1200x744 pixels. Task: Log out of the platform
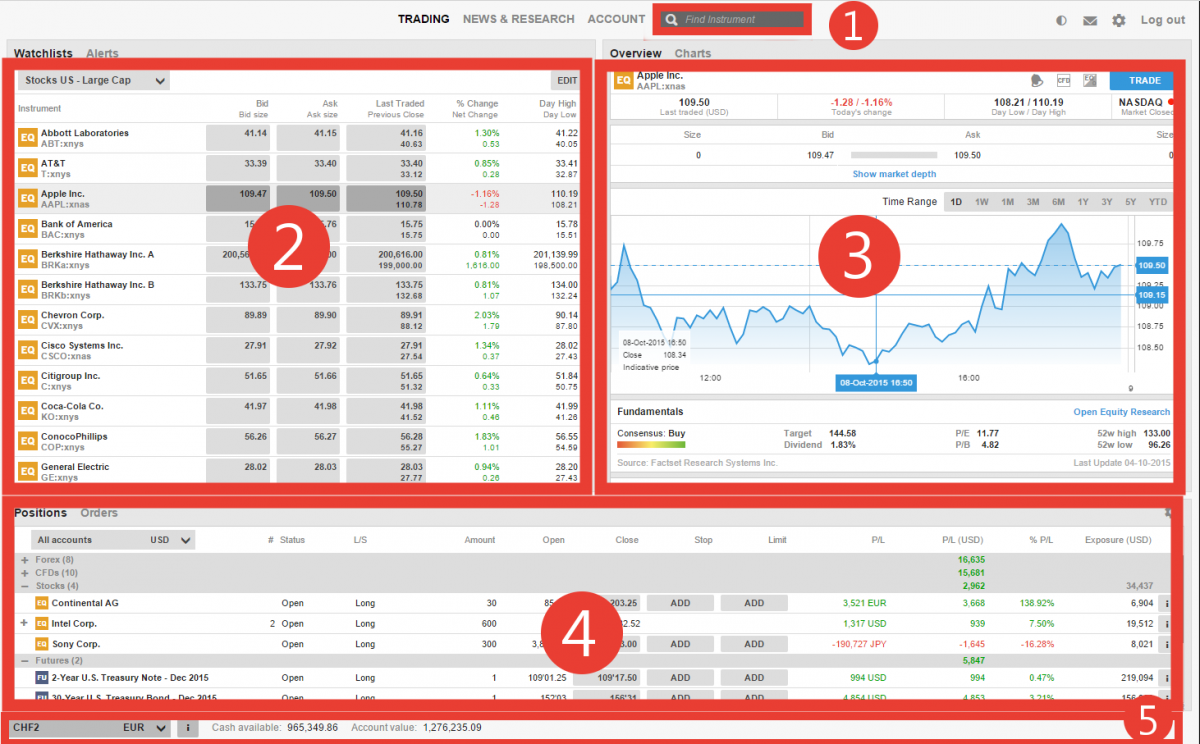coord(1163,20)
